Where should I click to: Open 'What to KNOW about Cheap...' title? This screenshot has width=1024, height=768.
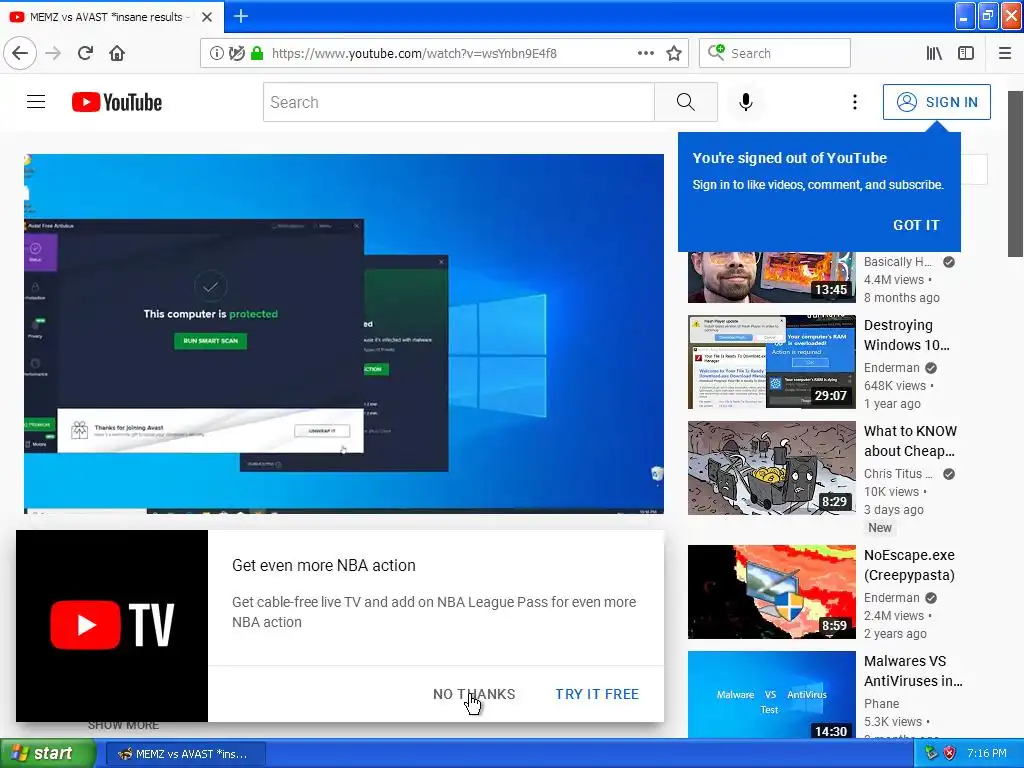910,441
